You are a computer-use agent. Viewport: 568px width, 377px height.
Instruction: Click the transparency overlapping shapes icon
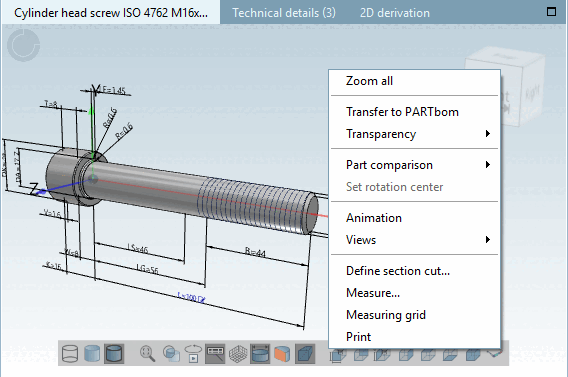tap(171, 354)
